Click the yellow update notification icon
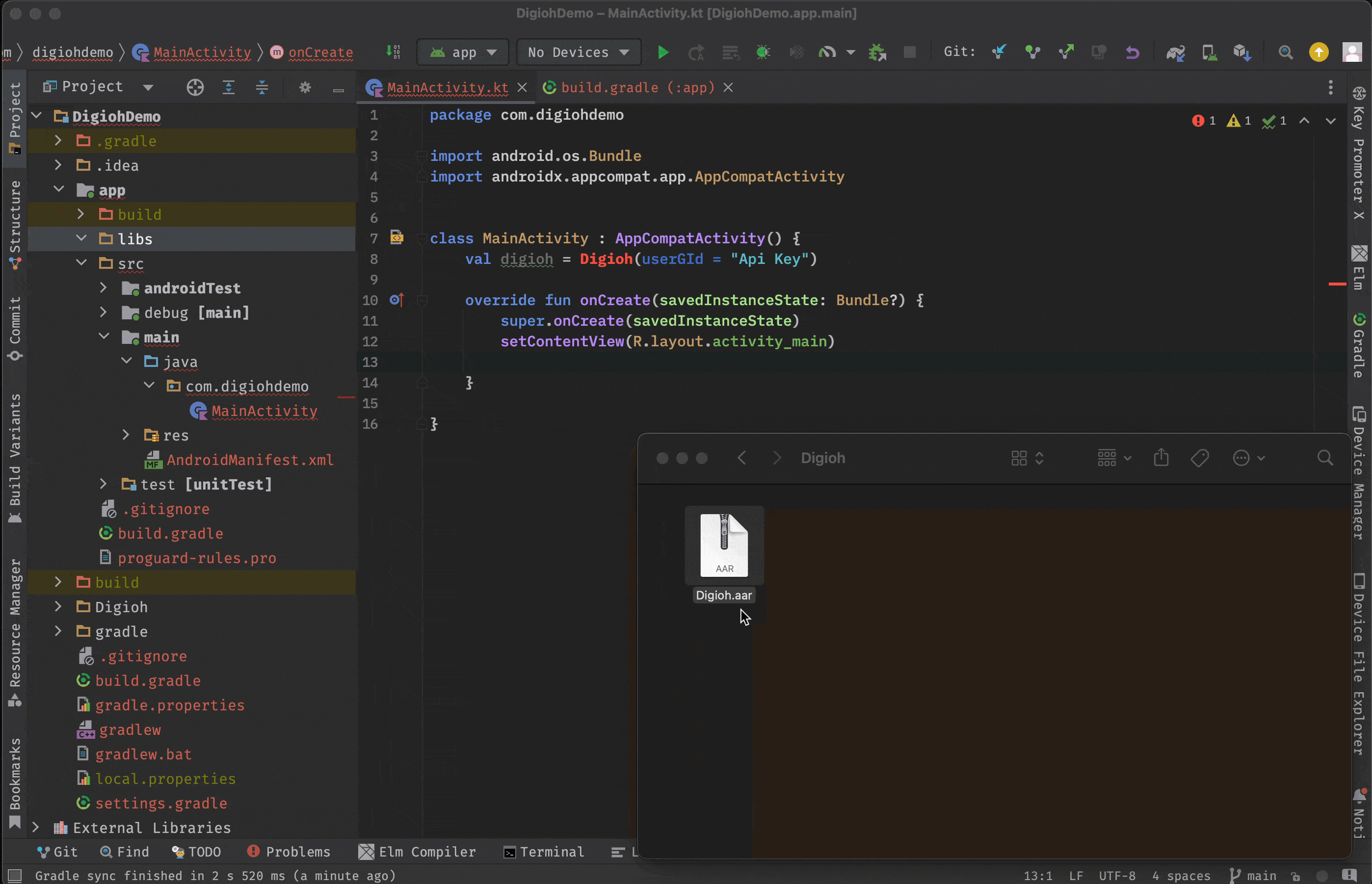Viewport: 1372px width, 884px height. point(1319,52)
